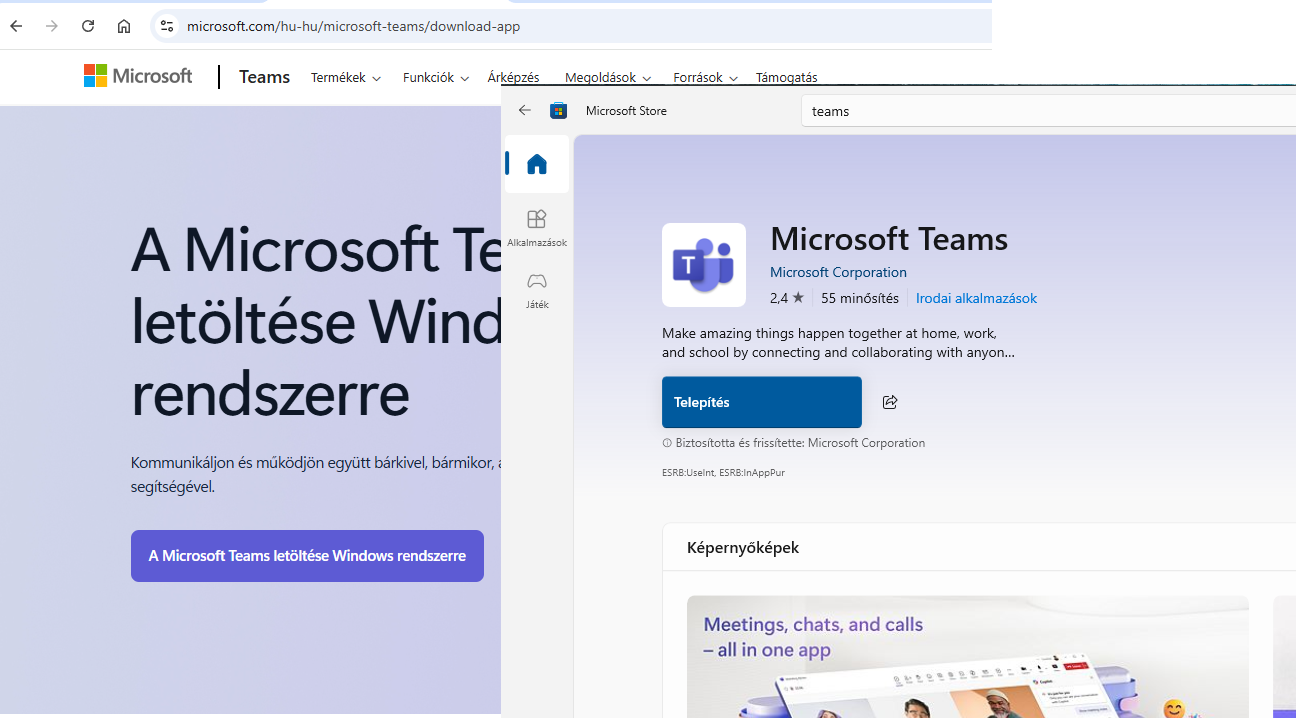
Task: Click the 2,4 star rating
Action: 787,298
